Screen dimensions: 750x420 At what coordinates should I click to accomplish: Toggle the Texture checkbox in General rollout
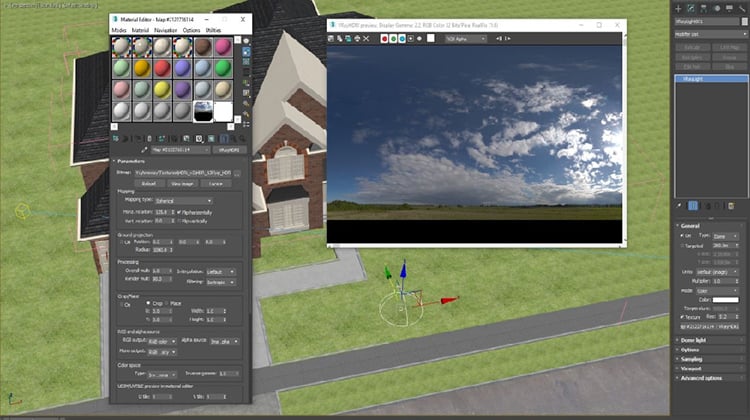[682, 317]
